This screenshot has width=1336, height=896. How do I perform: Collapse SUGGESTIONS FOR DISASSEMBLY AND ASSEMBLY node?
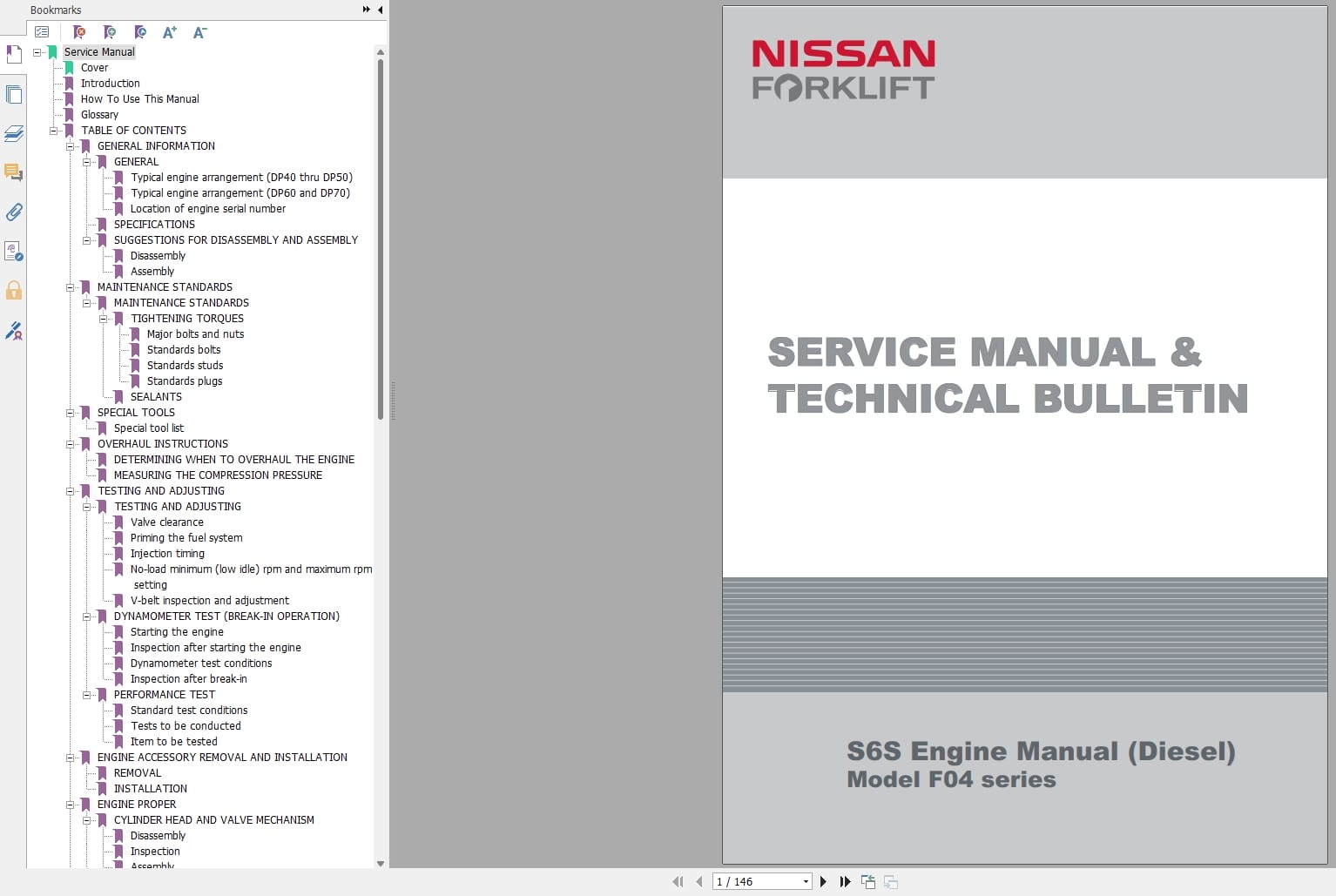[87, 240]
